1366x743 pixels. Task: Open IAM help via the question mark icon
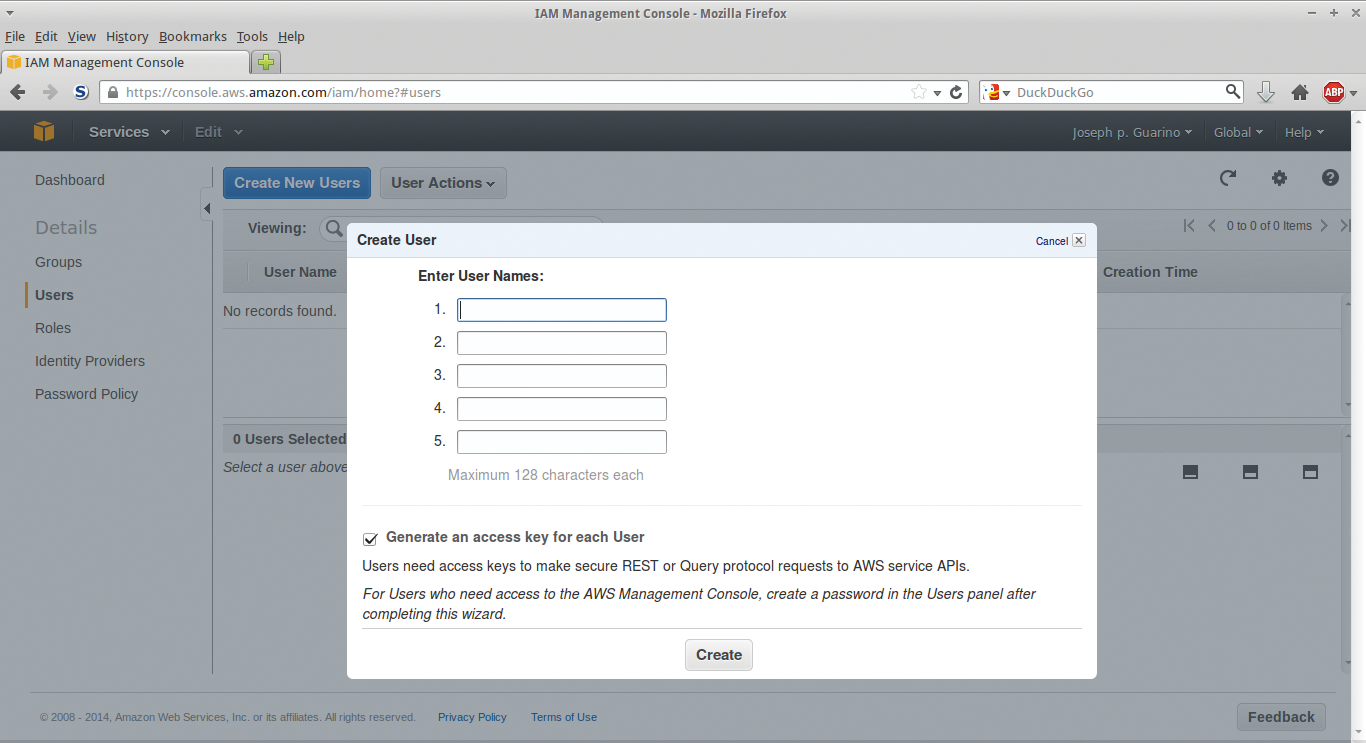(1330, 178)
